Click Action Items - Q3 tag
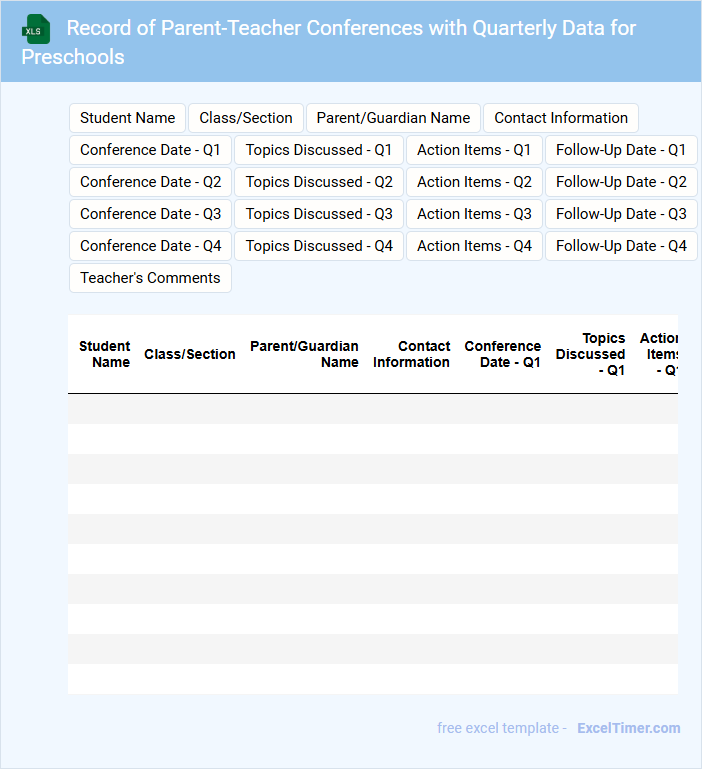702x769 pixels. [x=474, y=214]
